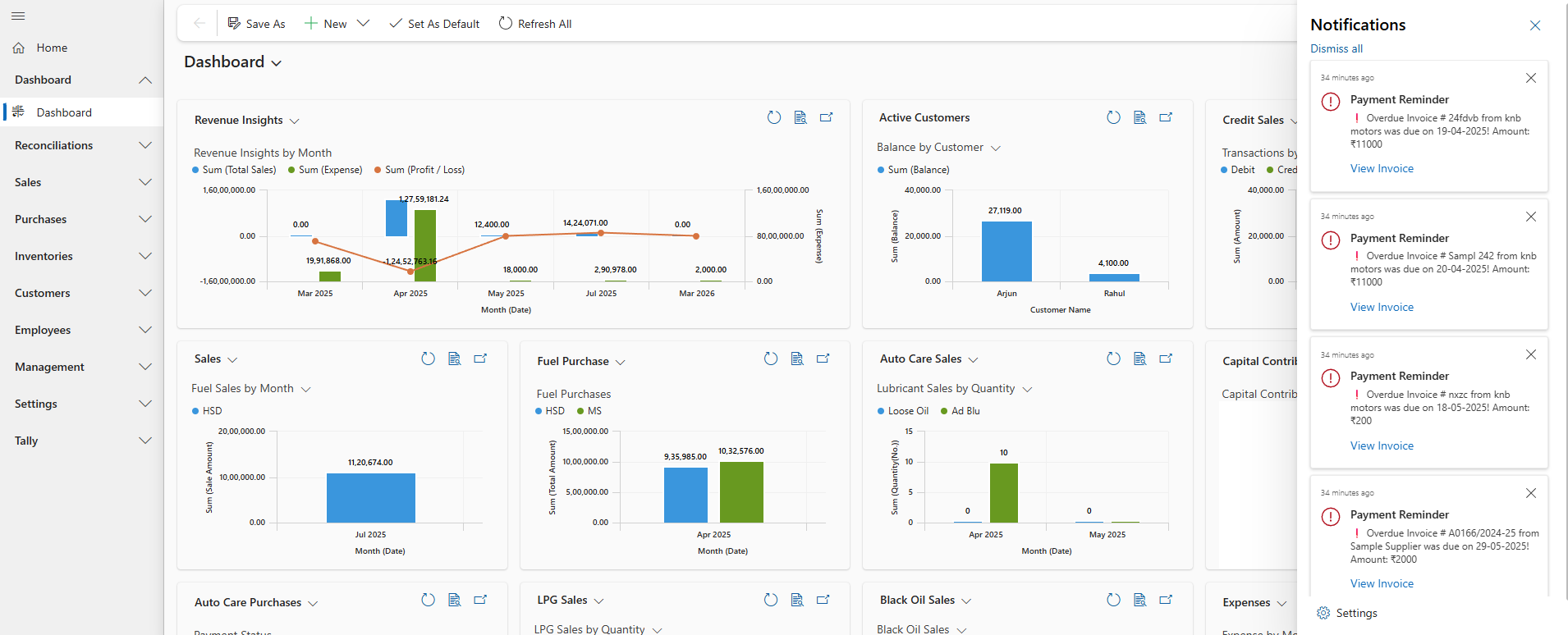The height and width of the screenshot is (635, 1568).
Task: View records icon in Active Customers tile
Action: point(1139,117)
